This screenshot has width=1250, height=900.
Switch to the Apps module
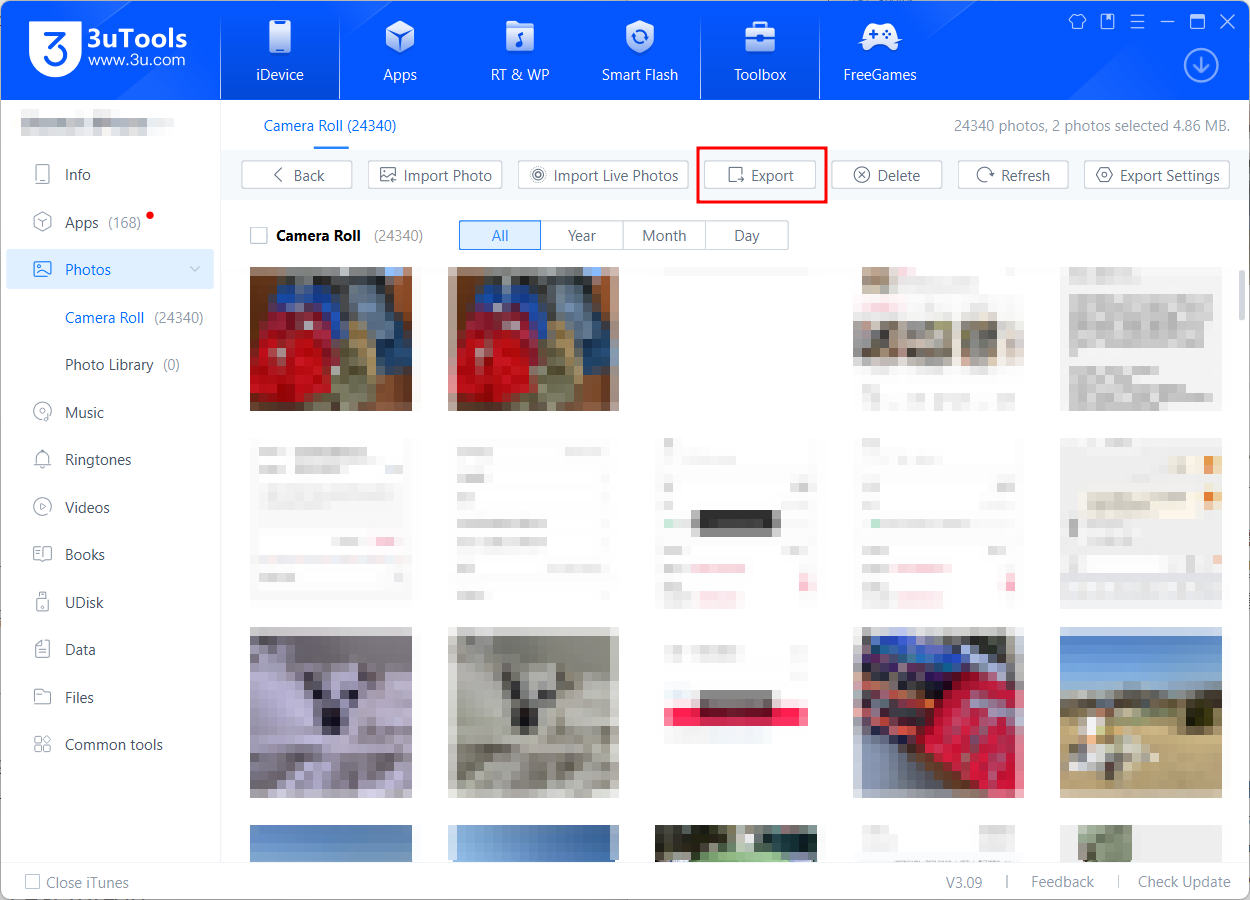tap(400, 50)
